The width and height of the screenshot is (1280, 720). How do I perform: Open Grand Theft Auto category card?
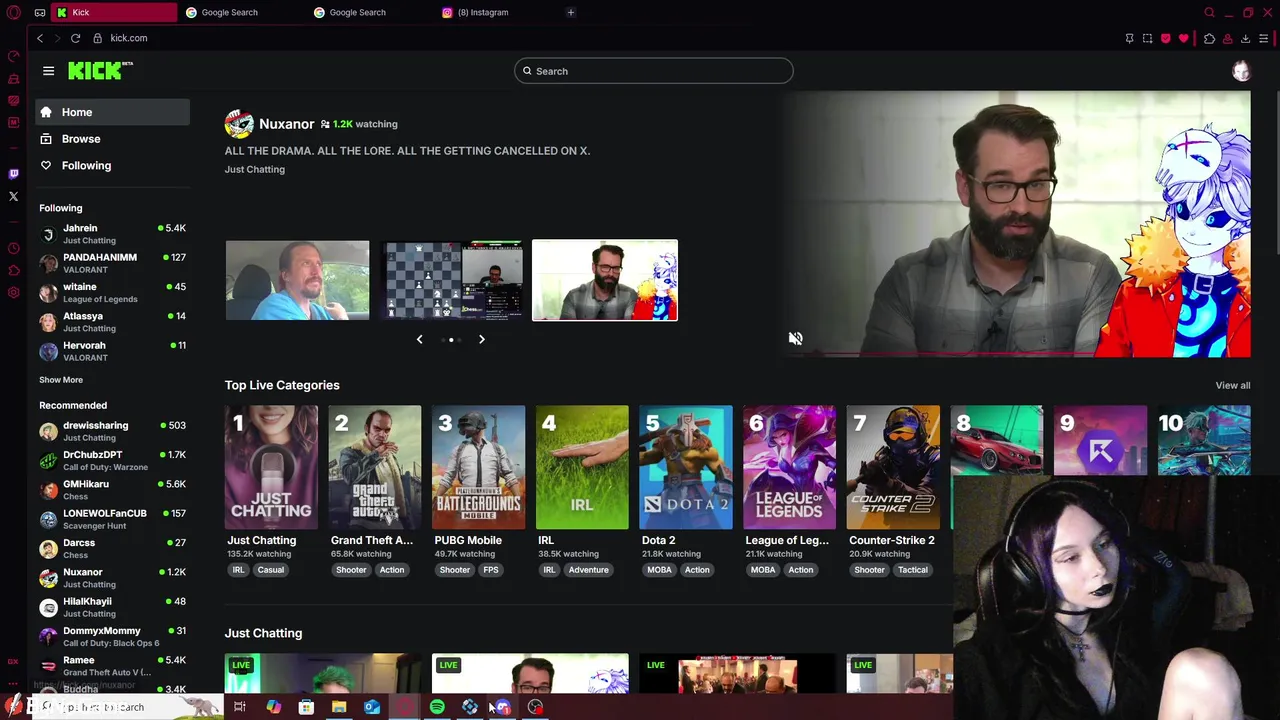375,467
